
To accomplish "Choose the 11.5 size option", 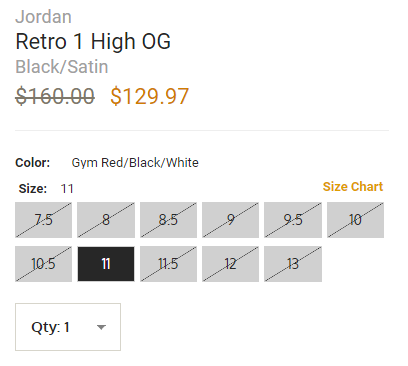I will pyautogui.click(x=168, y=264).
